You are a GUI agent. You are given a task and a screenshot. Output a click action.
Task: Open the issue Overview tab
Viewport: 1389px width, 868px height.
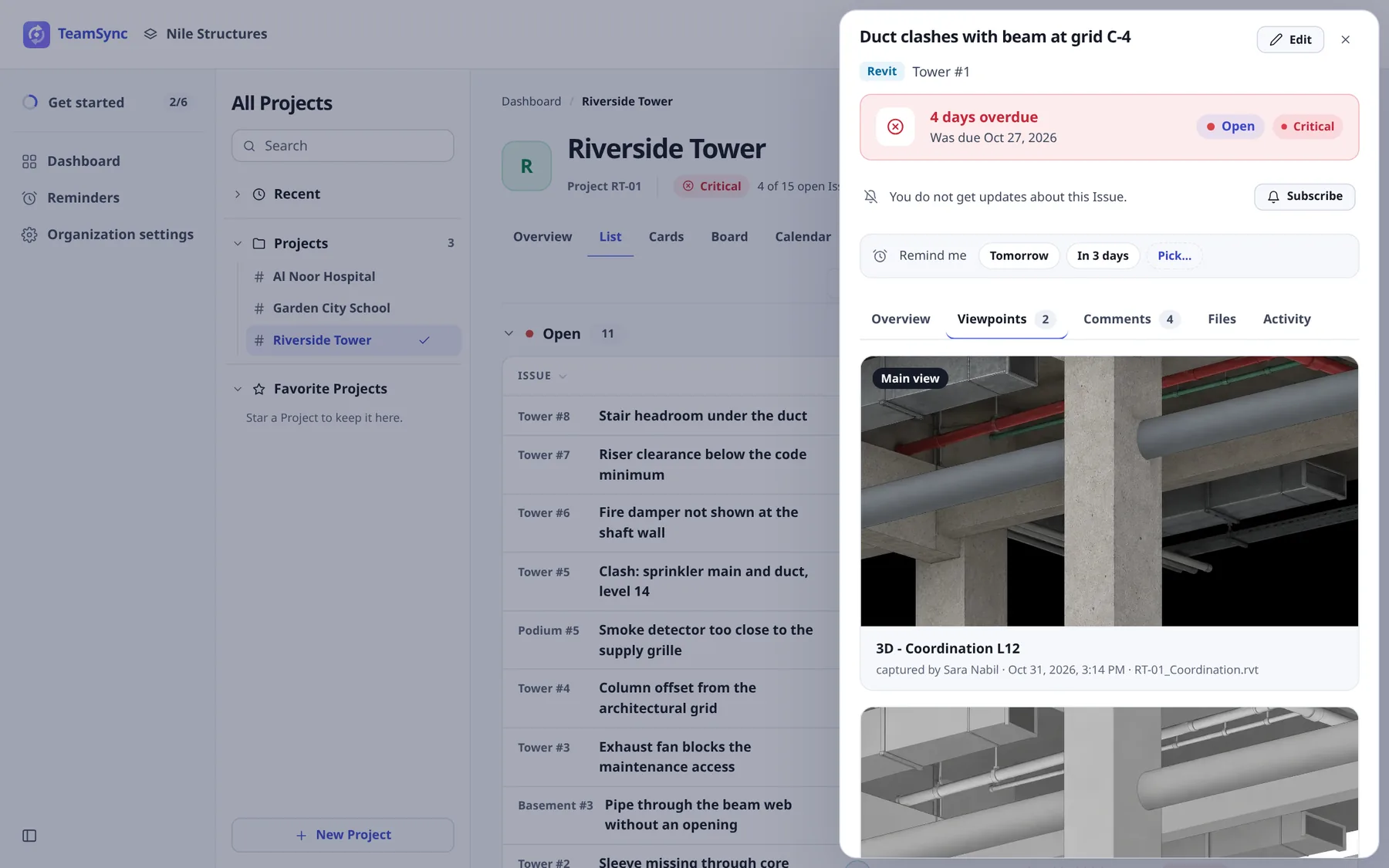coord(901,319)
